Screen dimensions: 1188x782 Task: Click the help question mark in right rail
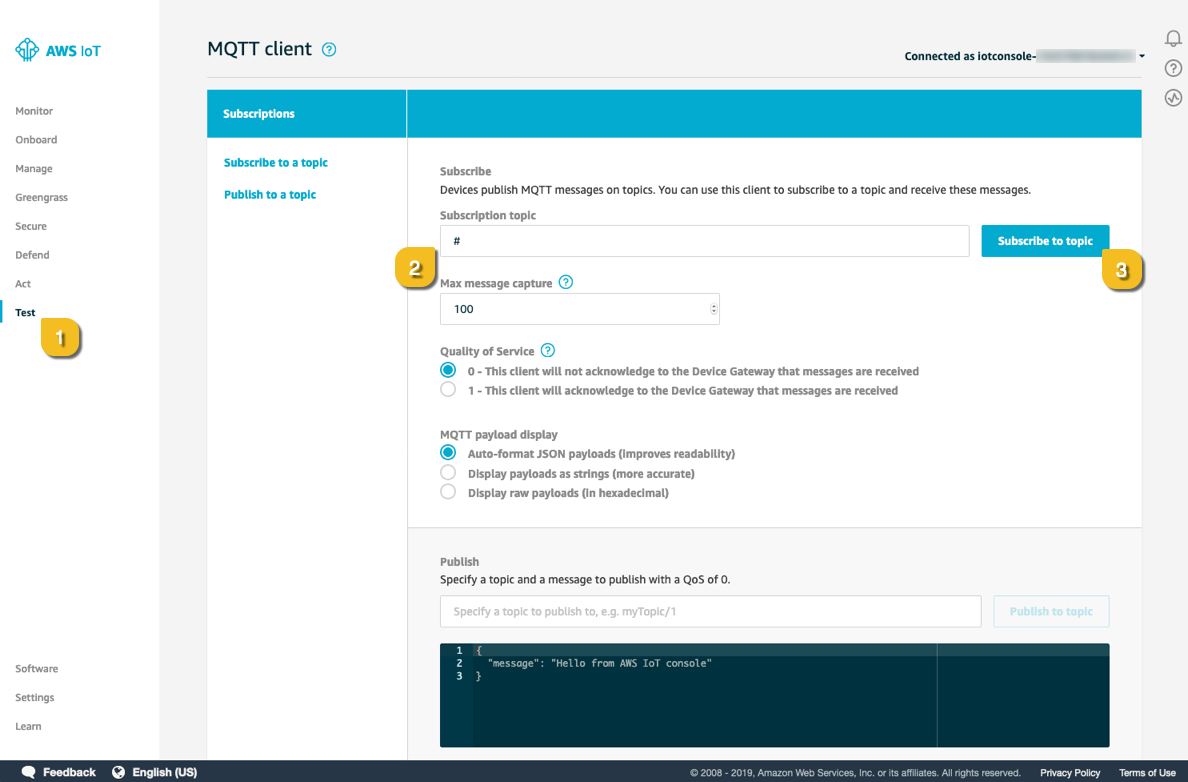[1173, 68]
